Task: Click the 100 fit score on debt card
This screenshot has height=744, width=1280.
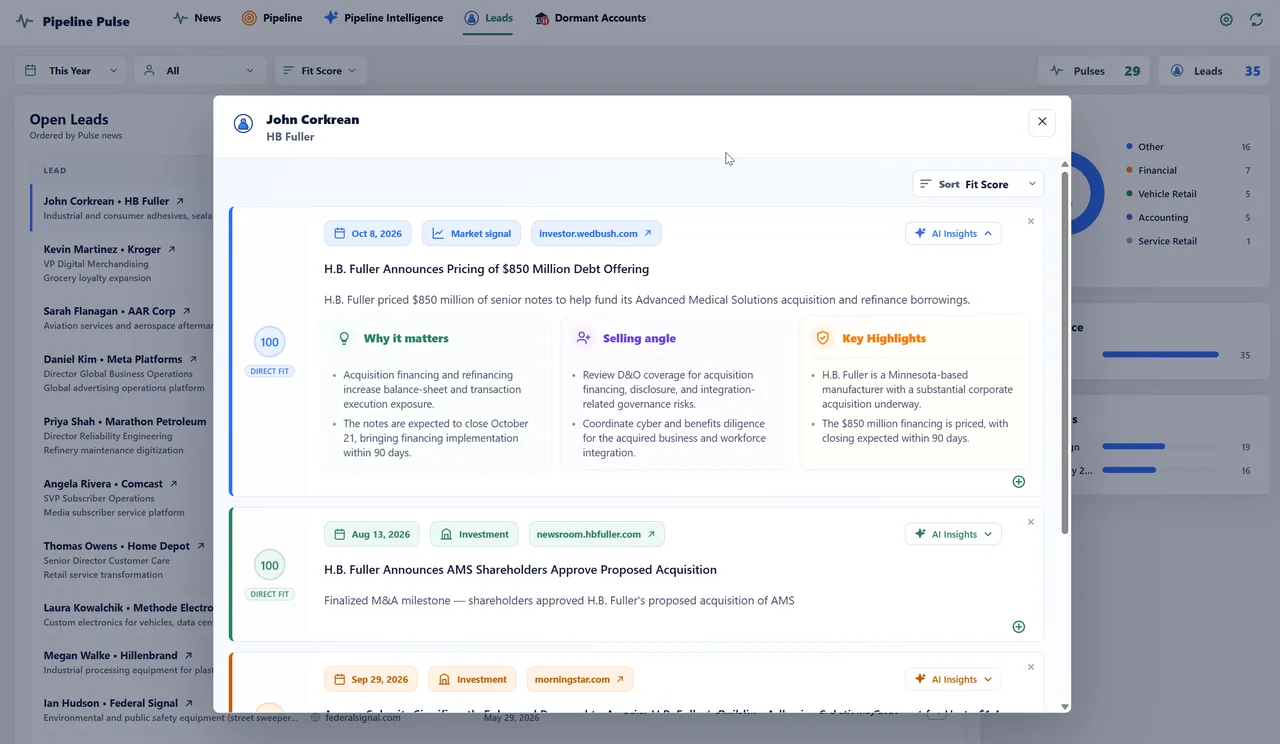Action: pyautogui.click(x=269, y=342)
